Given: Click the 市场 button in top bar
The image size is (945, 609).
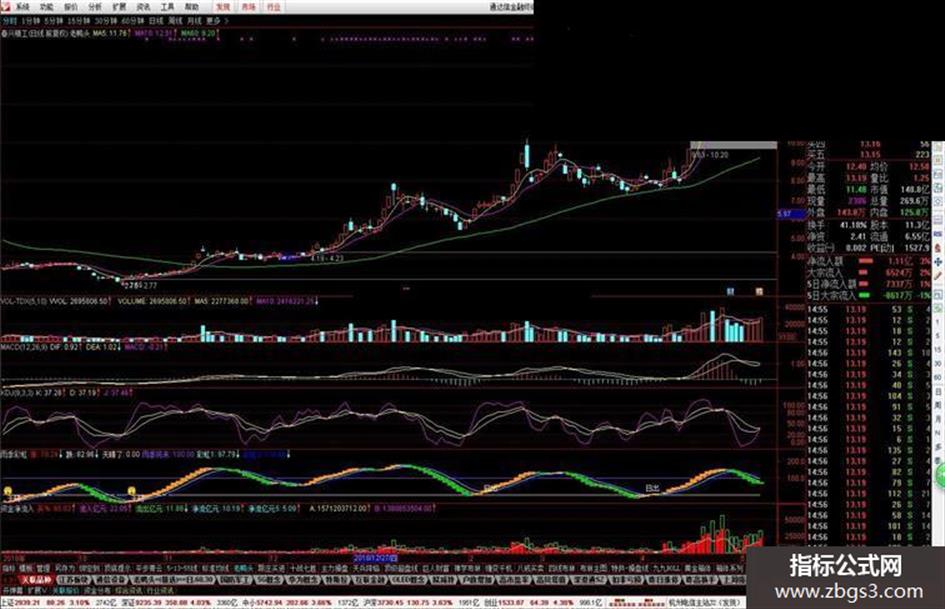Looking at the screenshot, I should (x=248, y=7).
